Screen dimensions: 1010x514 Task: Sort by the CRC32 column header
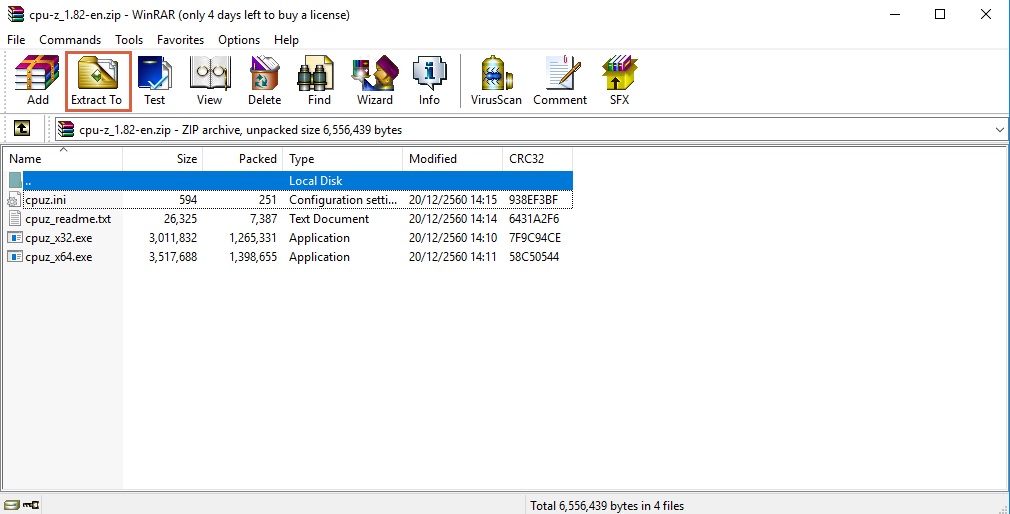(537, 158)
